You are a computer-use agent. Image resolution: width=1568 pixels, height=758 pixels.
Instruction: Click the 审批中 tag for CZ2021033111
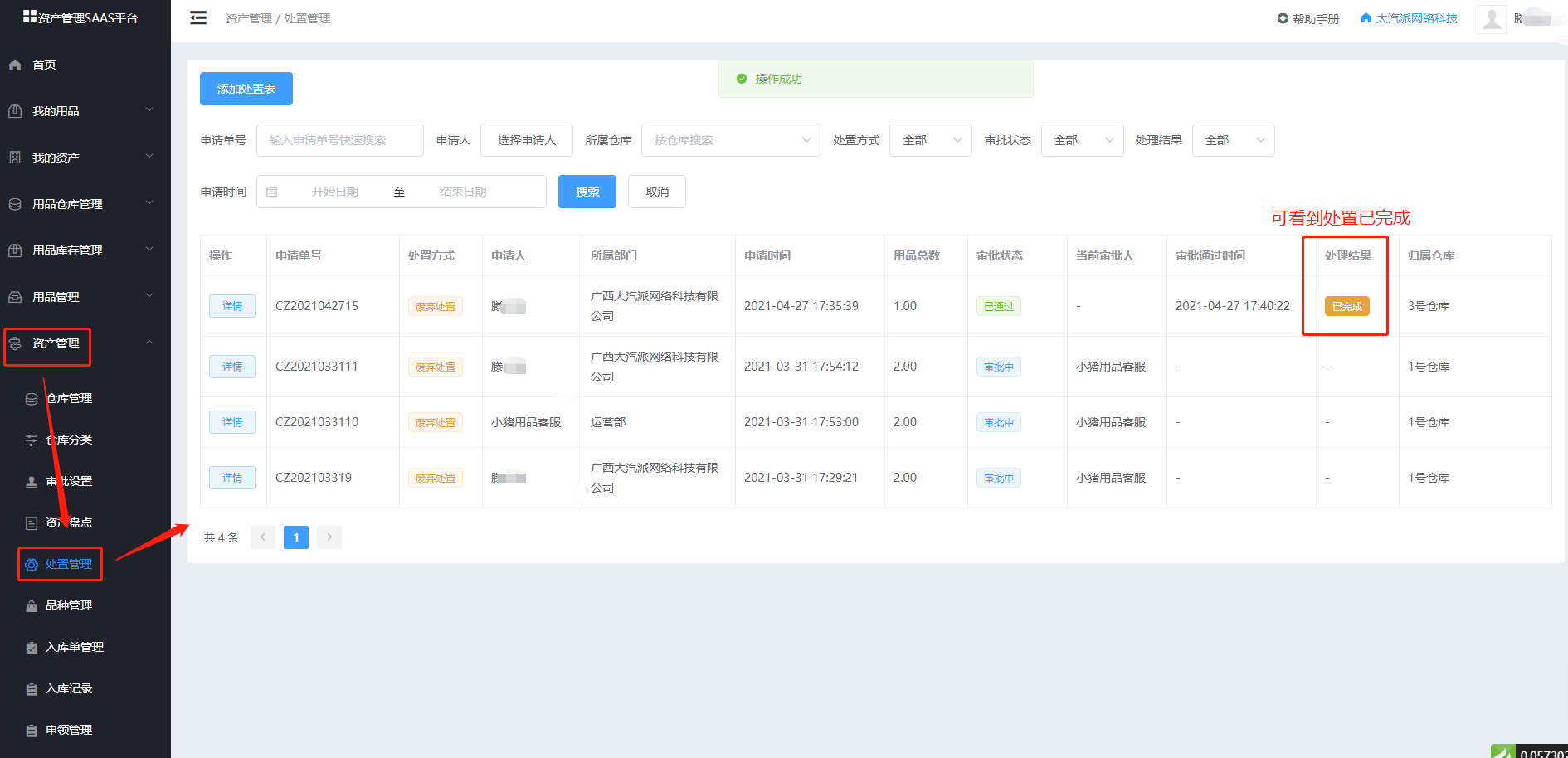(x=999, y=367)
